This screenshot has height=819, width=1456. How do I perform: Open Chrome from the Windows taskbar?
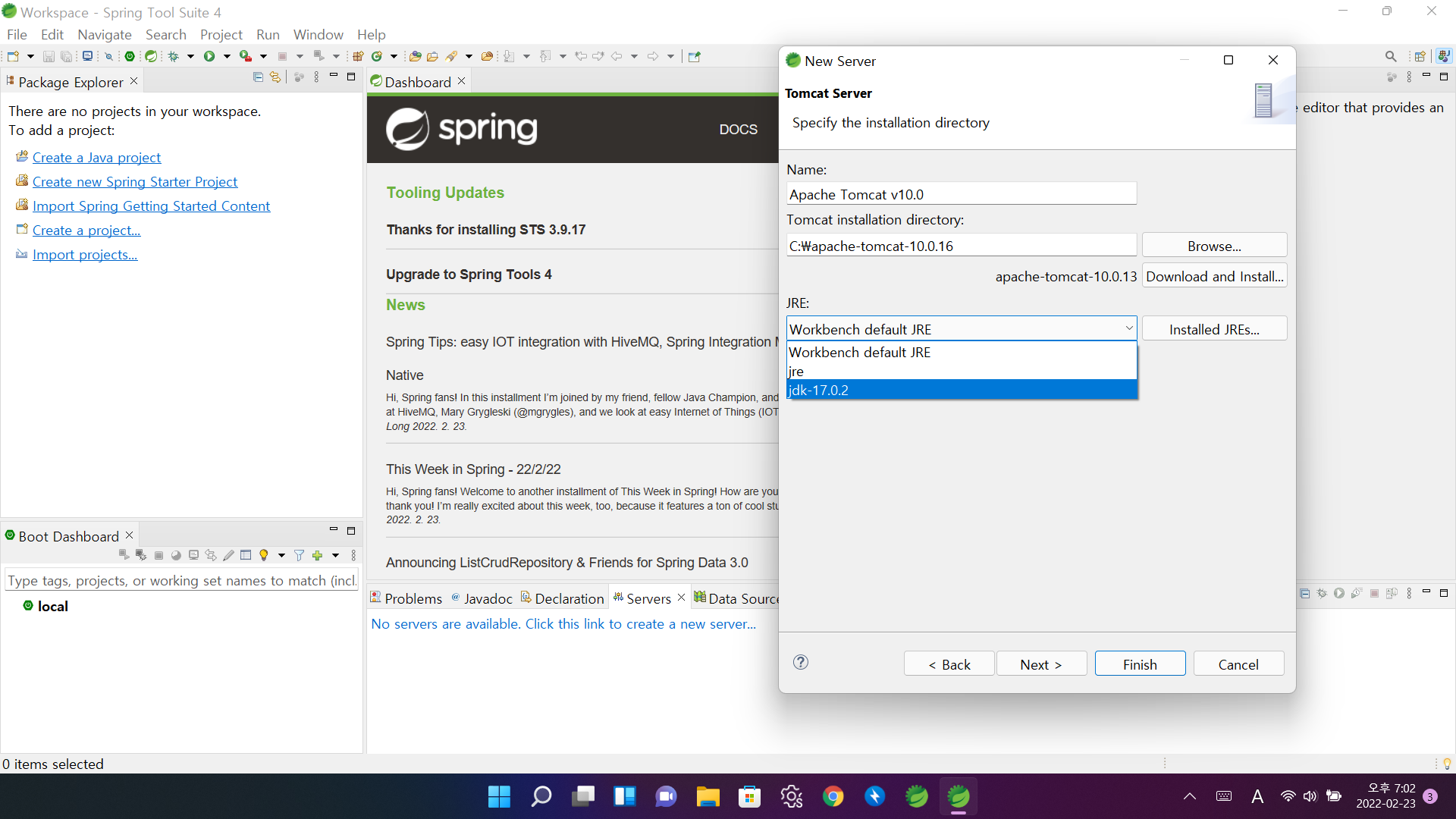point(833,797)
